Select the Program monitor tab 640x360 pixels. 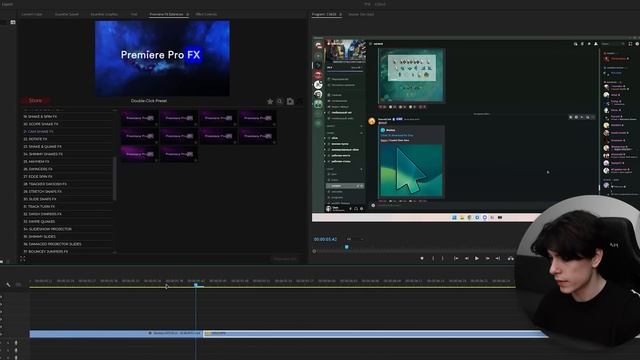tap(324, 14)
